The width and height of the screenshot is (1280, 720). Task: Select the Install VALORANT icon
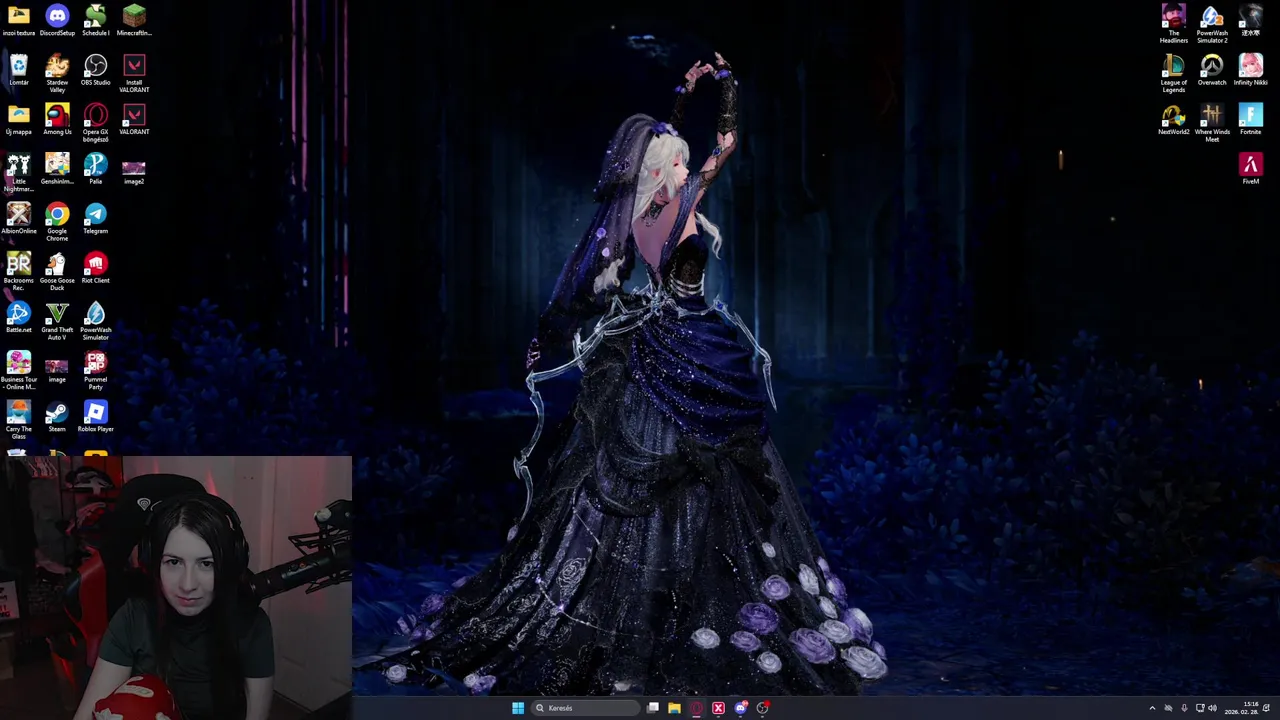click(134, 73)
